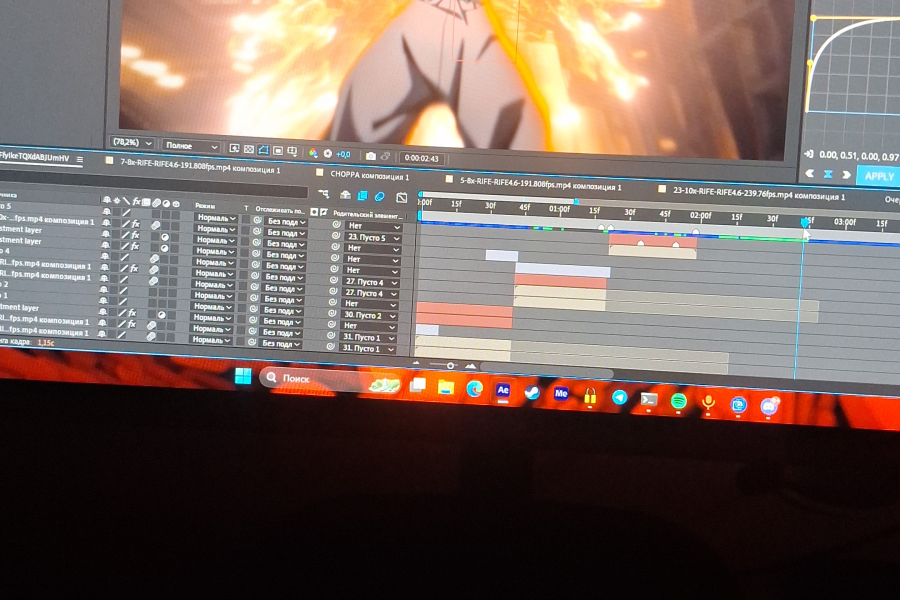Screen dimensions: 900x600
Task: Click the zoom out mountain icon in timeline
Action: tap(417, 363)
